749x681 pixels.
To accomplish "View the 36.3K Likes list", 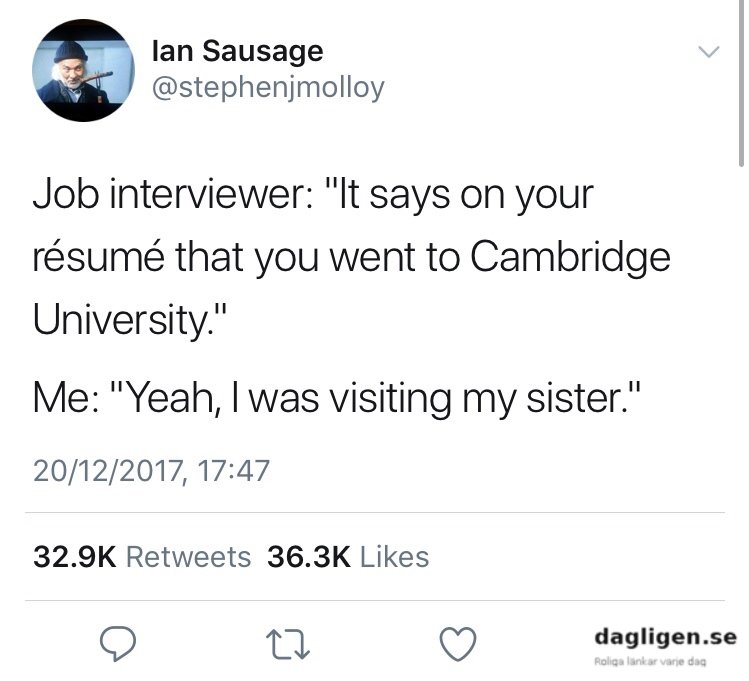I will point(348,557).
